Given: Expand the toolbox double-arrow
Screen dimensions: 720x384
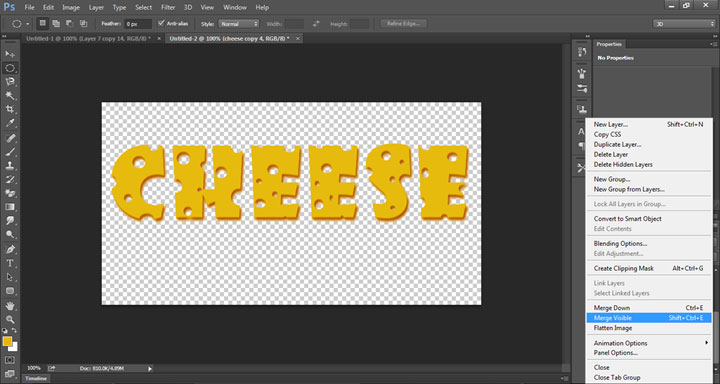Looking at the screenshot, I should click(x=4, y=36).
